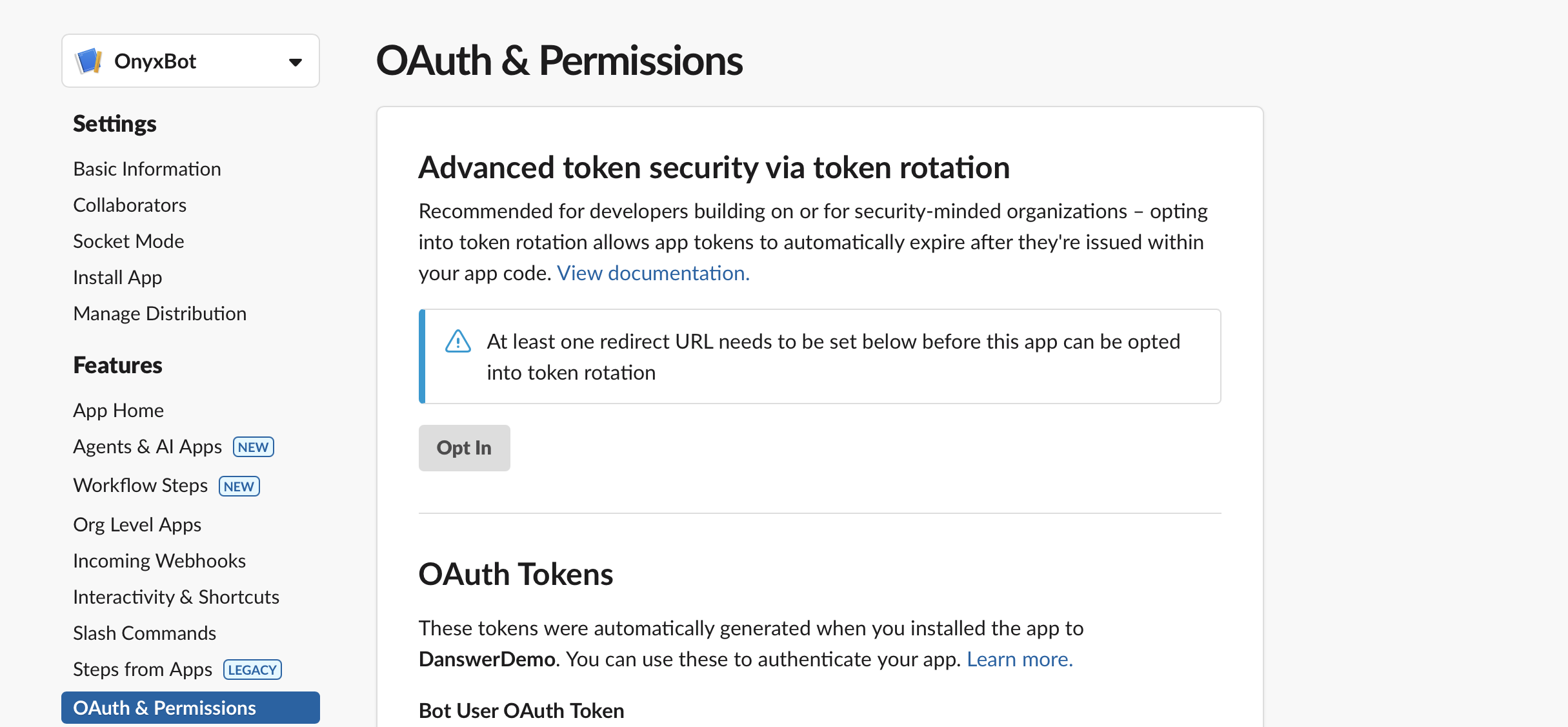1568x727 pixels.
Task: Click the Learn more link
Action: (1018, 659)
